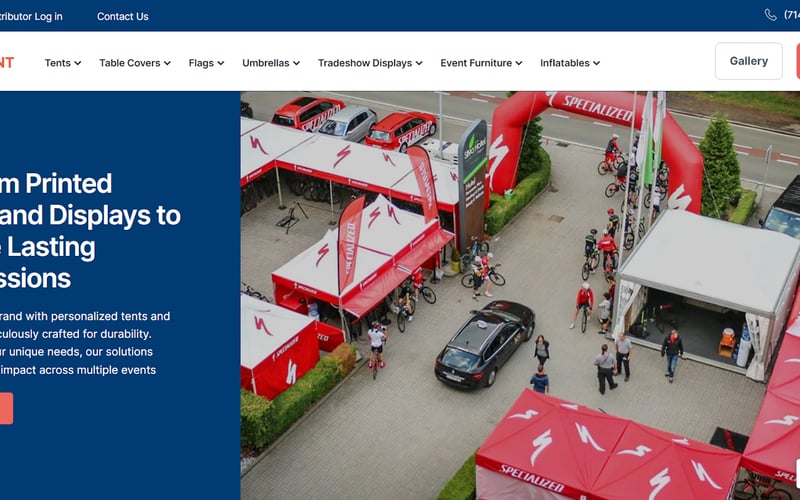Viewport: 800px width, 500px height.
Task: Open the Event Furniture menu
Action: click(481, 63)
